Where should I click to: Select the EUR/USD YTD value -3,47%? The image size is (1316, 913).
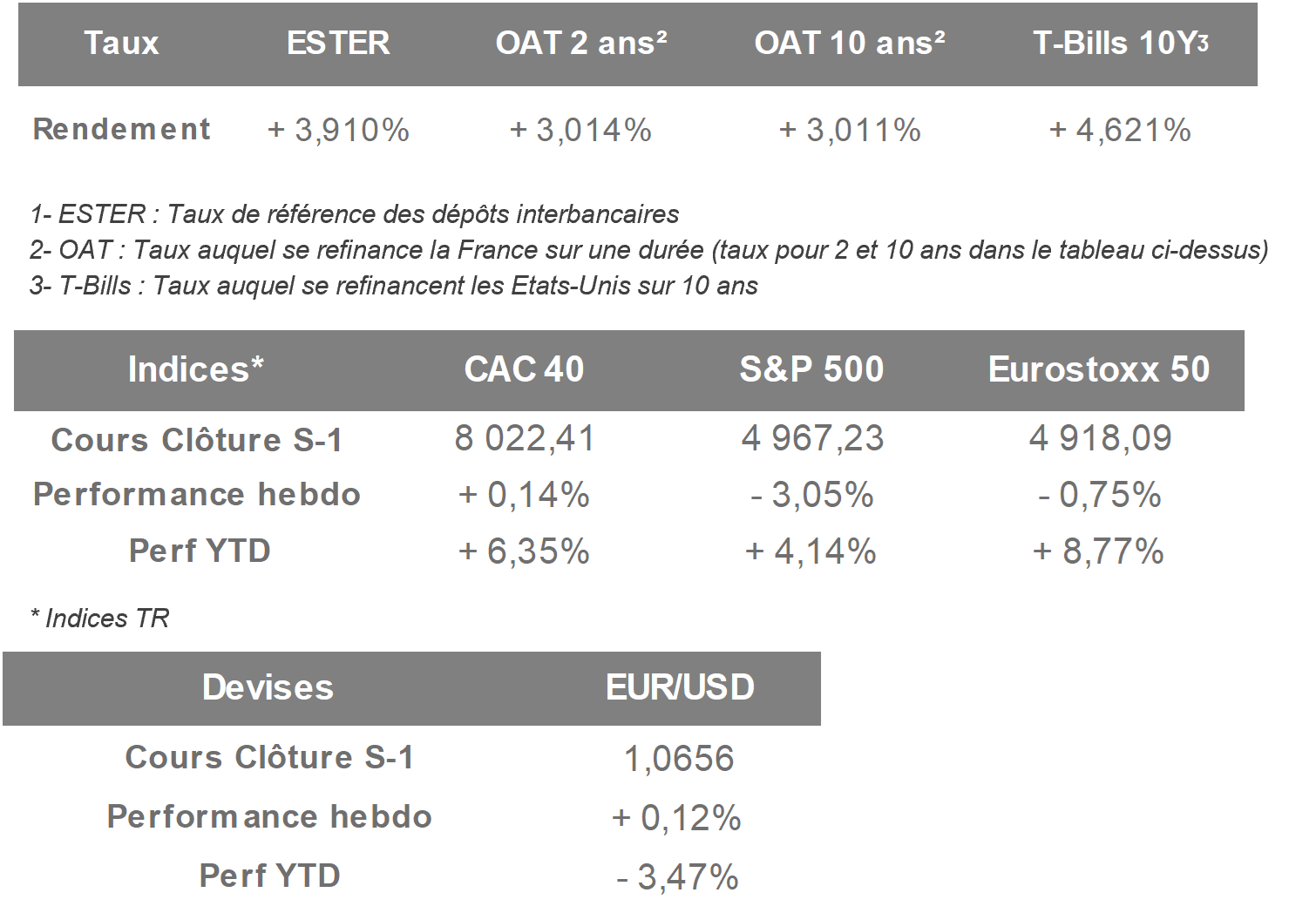tap(677, 876)
